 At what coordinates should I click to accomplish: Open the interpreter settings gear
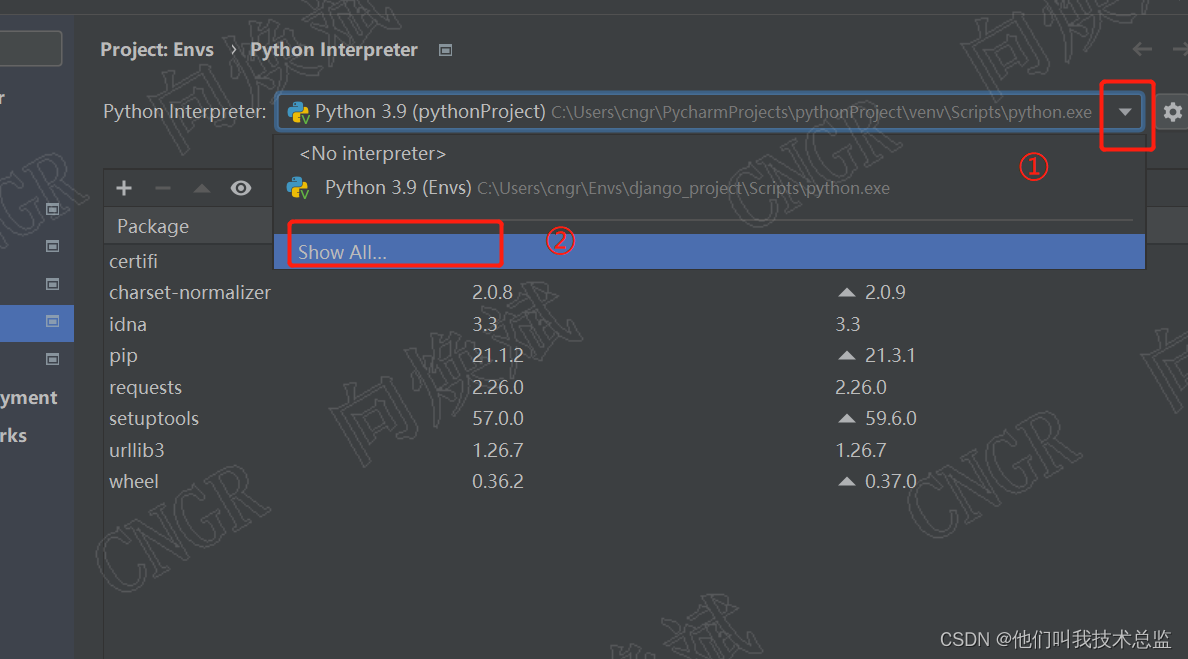point(1172,112)
